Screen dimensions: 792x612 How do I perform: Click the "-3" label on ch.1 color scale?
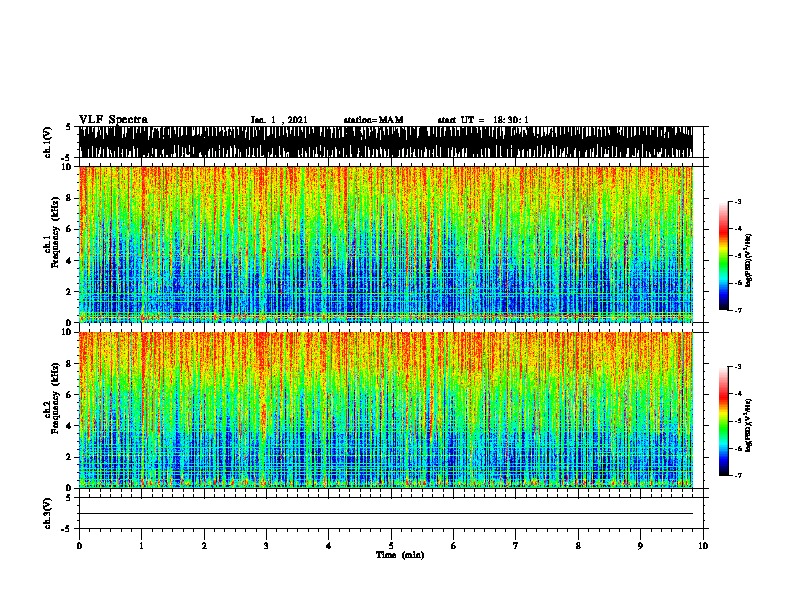737,201
